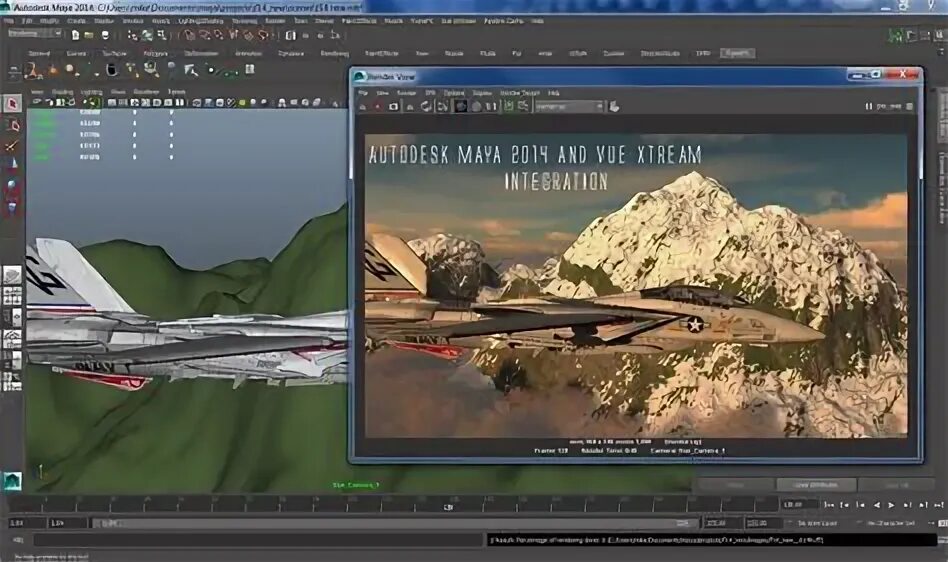The width and height of the screenshot is (948, 562).
Task: Choose the Move tool in the toolbox
Action: pyautogui.click(x=12, y=164)
